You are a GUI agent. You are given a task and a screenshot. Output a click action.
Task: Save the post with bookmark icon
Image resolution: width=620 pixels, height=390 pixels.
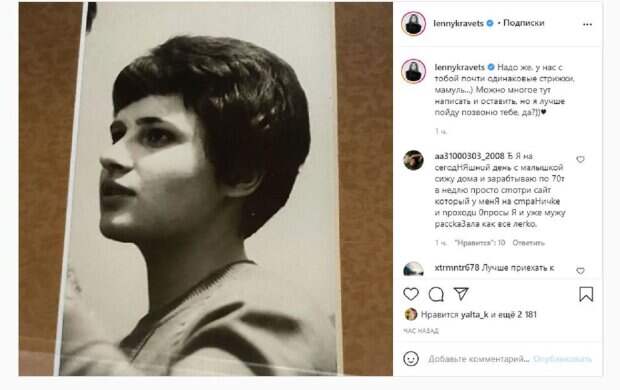[586, 294]
